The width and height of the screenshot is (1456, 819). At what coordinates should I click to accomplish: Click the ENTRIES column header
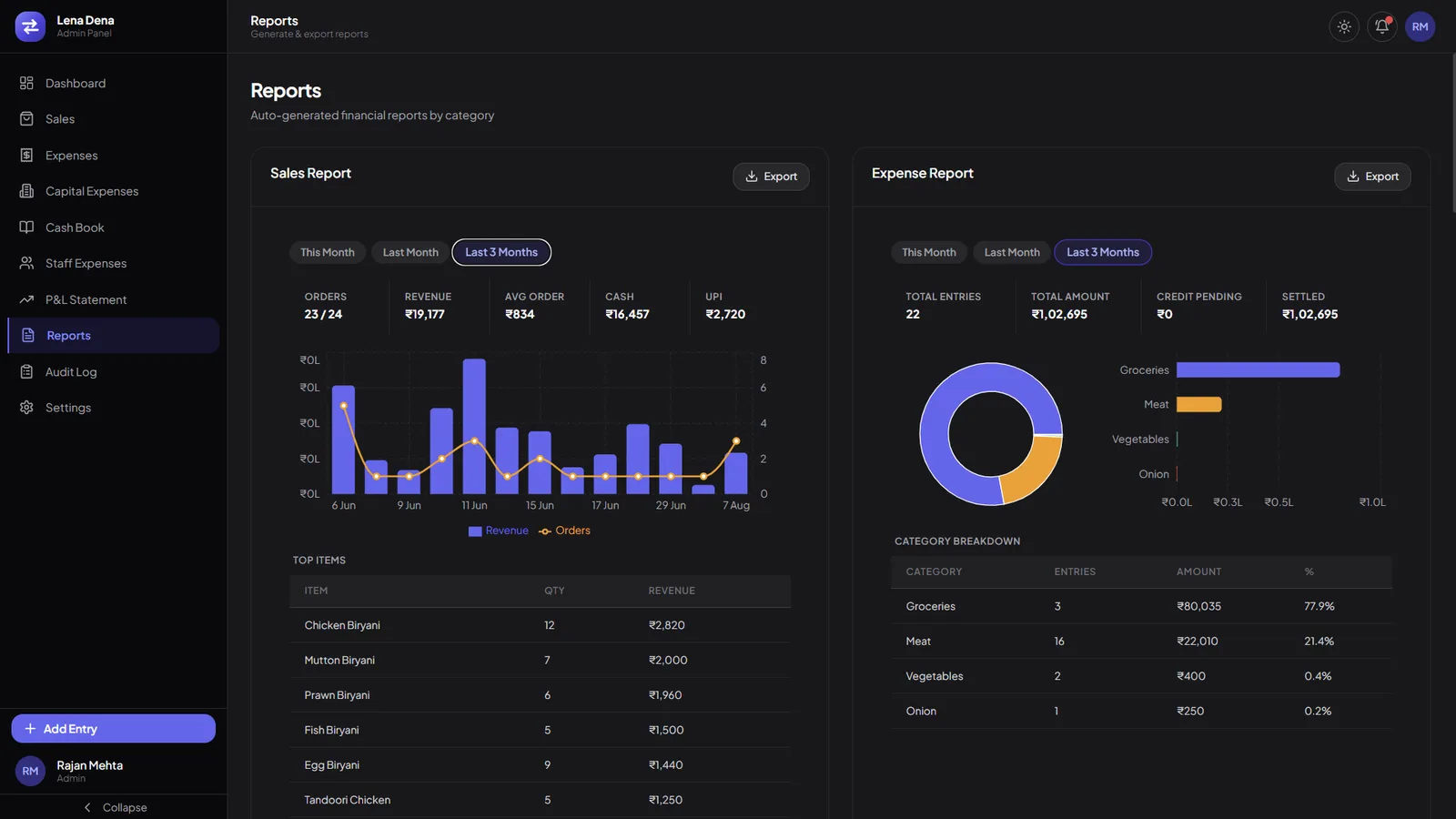point(1075,571)
